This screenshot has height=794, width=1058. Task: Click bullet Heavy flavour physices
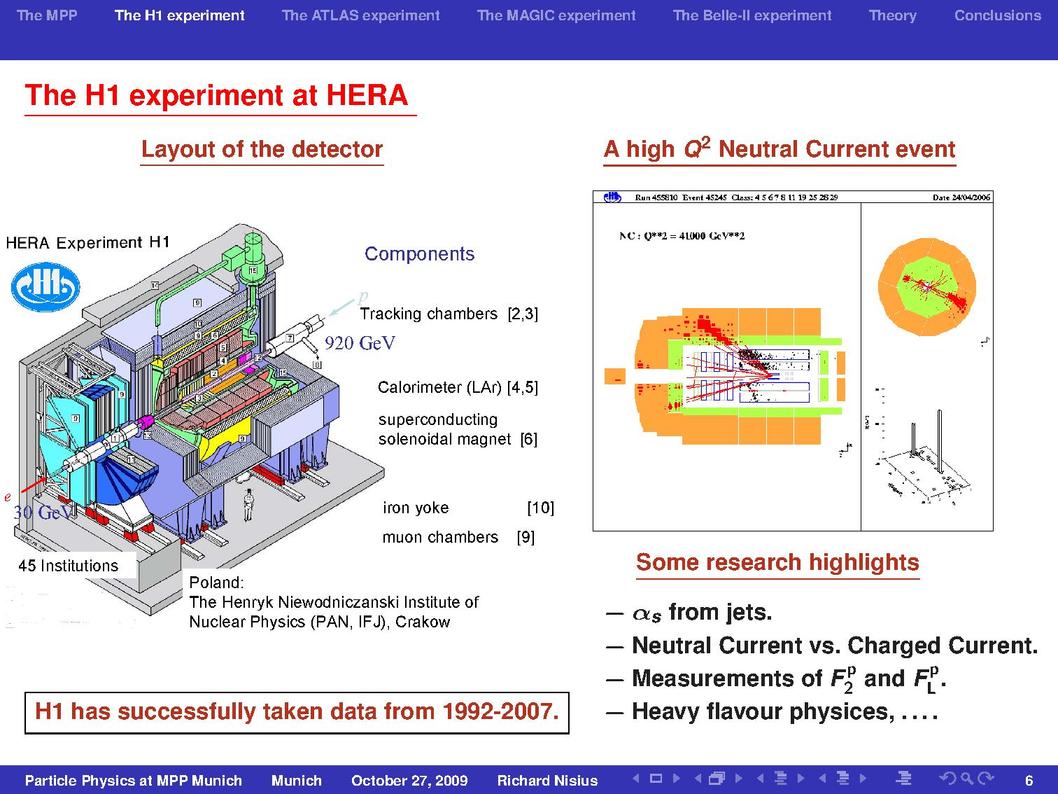click(785, 712)
